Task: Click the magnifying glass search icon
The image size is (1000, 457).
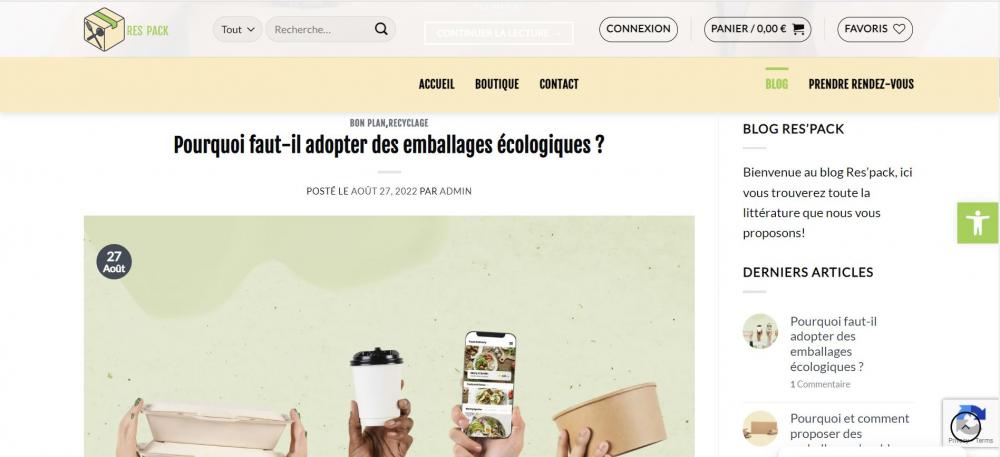Action: (381, 29)
